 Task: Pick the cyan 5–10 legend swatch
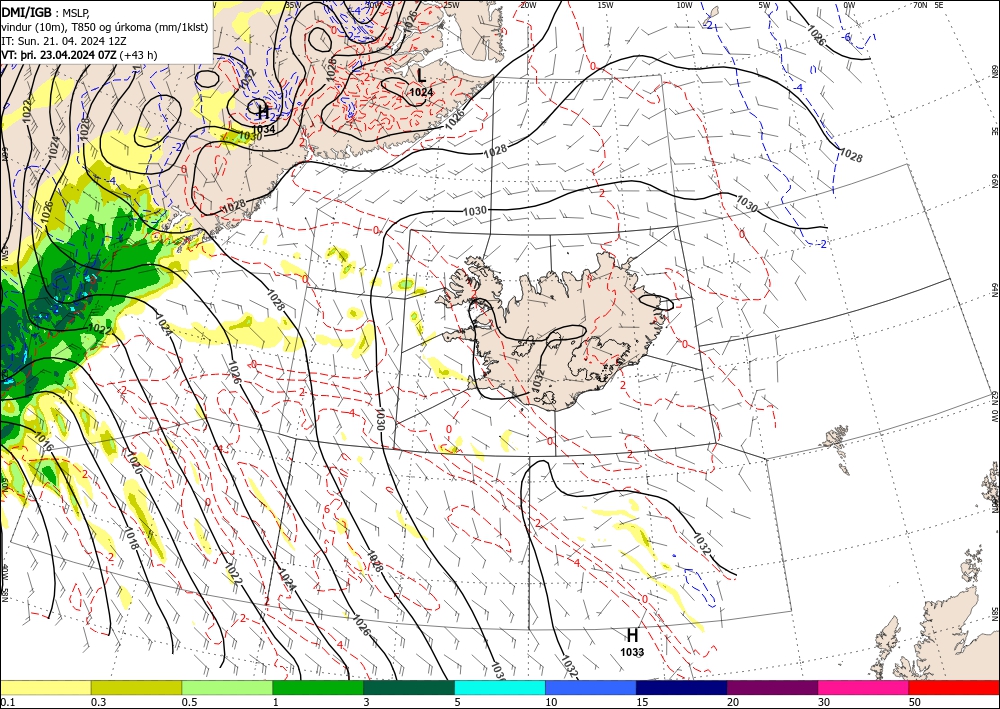point(500,687)
